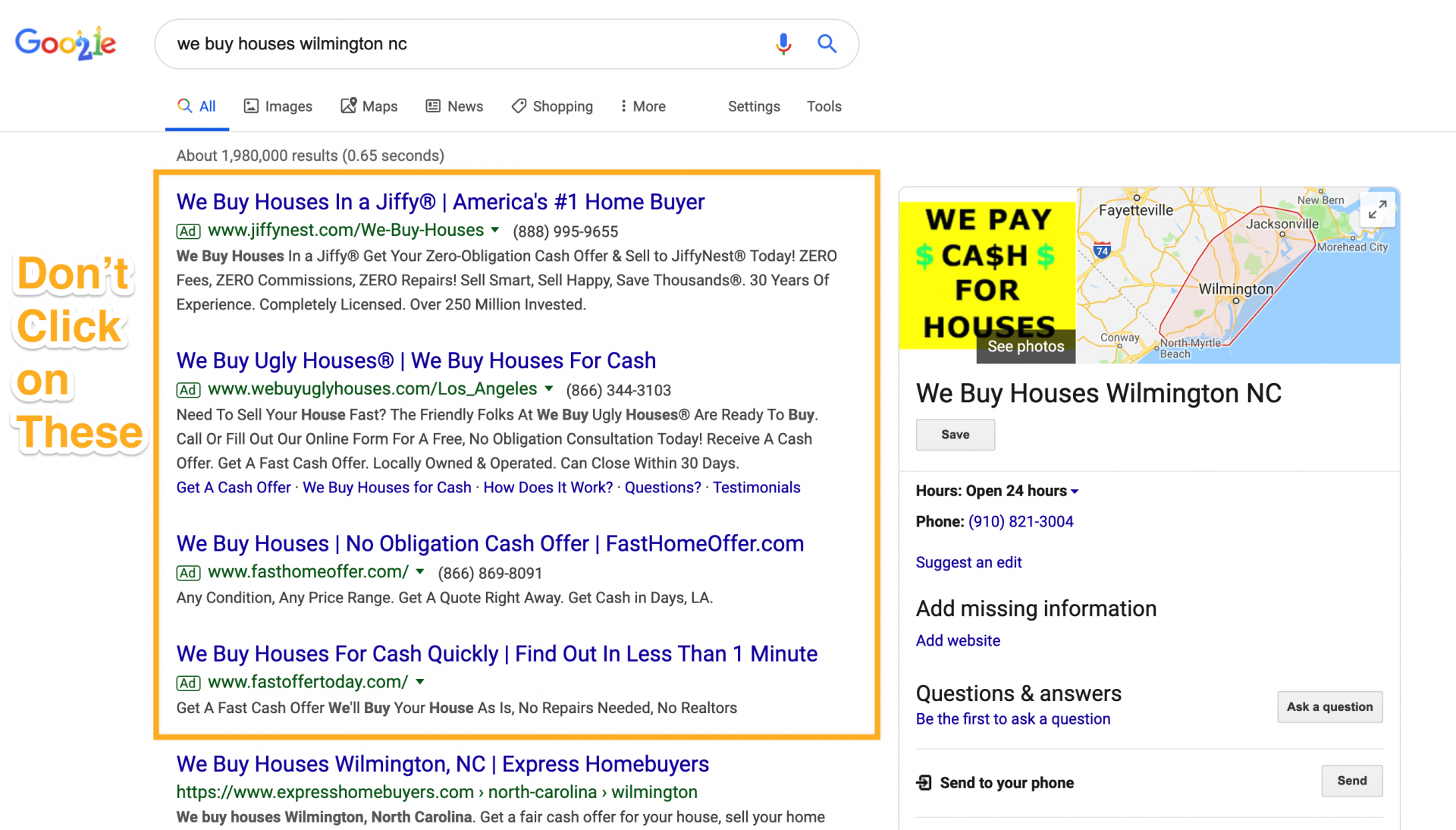
Task: Switch to the News tab
Action: 454,106
